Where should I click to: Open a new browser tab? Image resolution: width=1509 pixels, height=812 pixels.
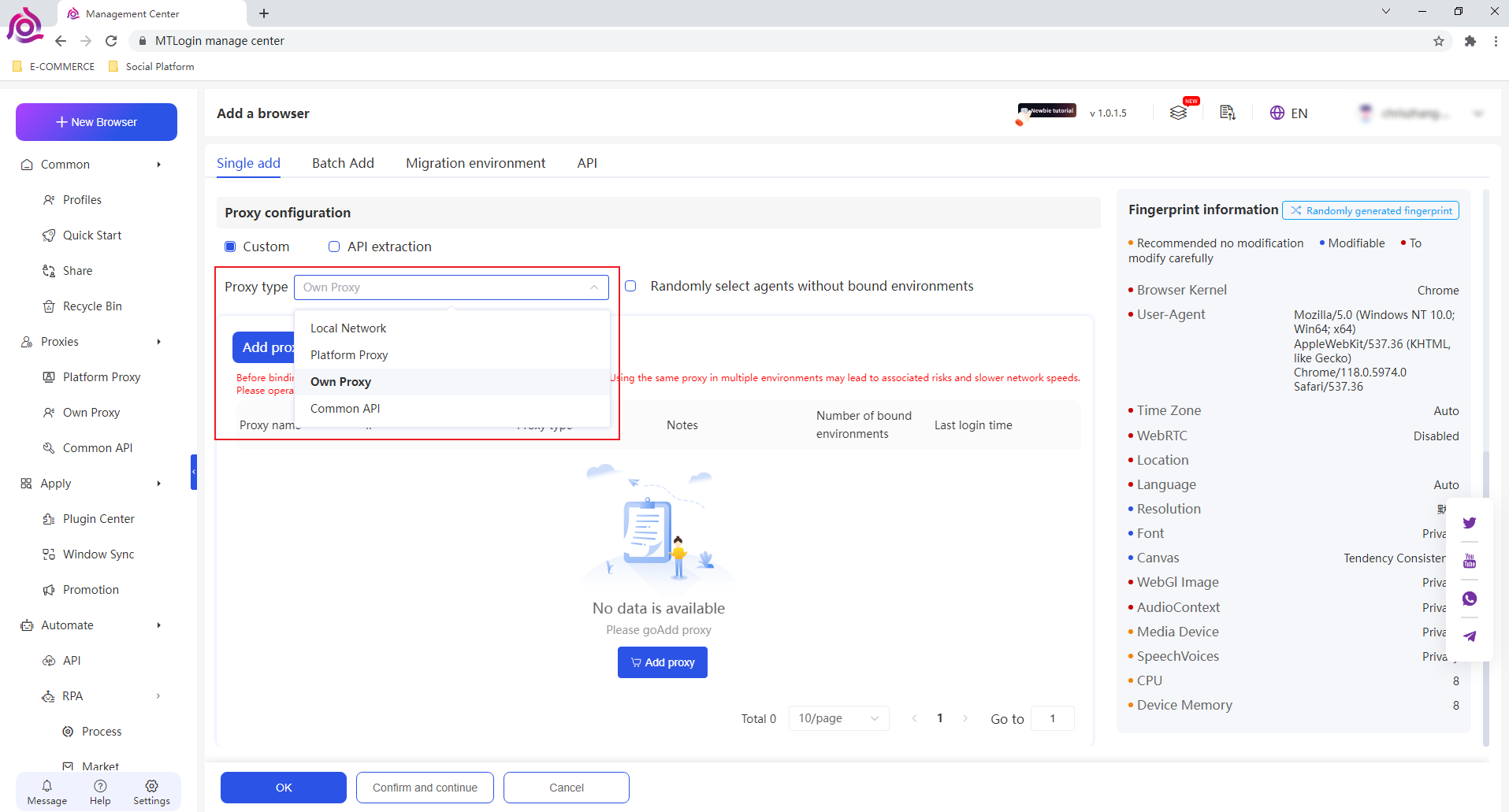pos(264,13)
